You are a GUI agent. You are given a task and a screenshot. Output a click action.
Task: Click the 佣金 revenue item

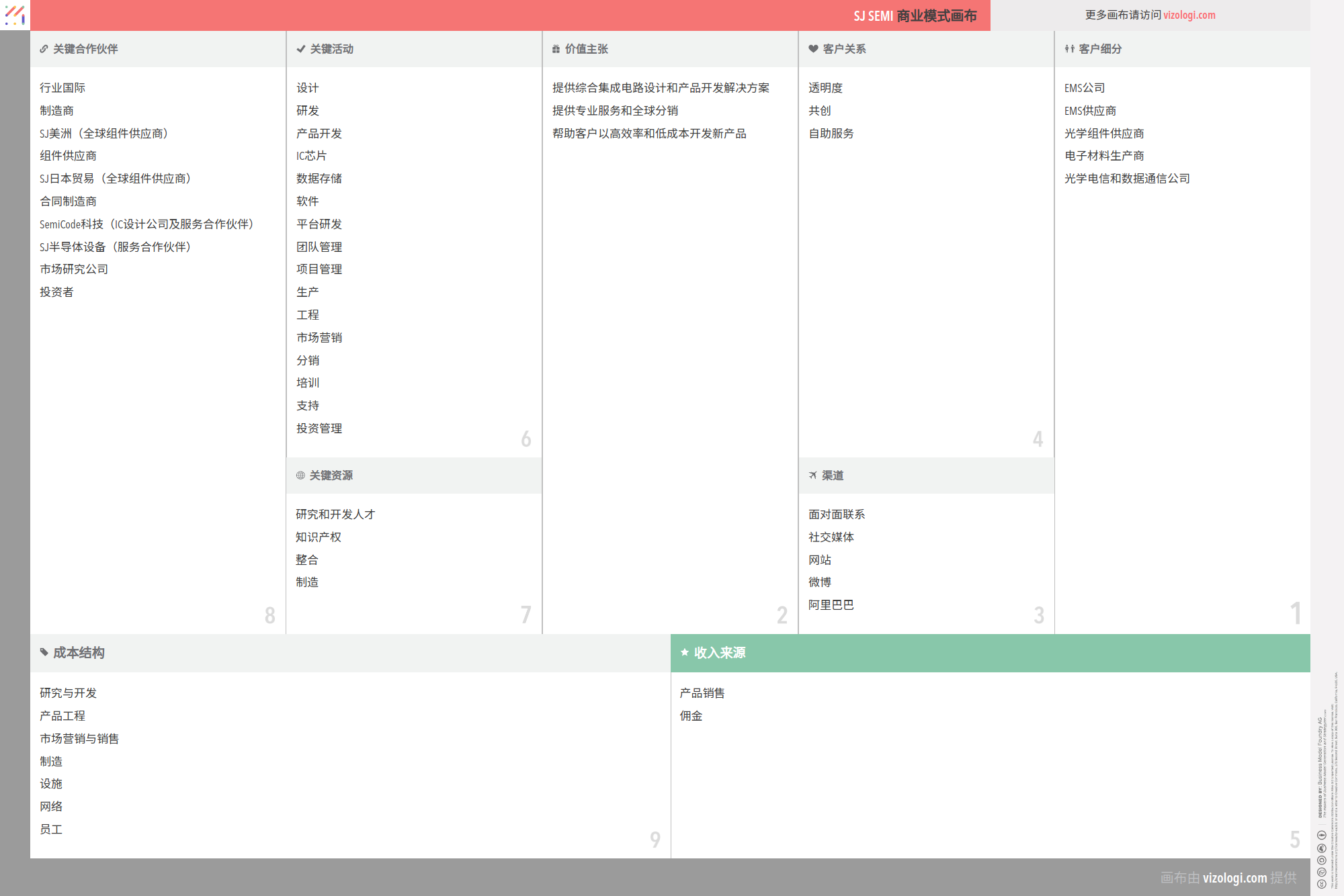(691, 716)
